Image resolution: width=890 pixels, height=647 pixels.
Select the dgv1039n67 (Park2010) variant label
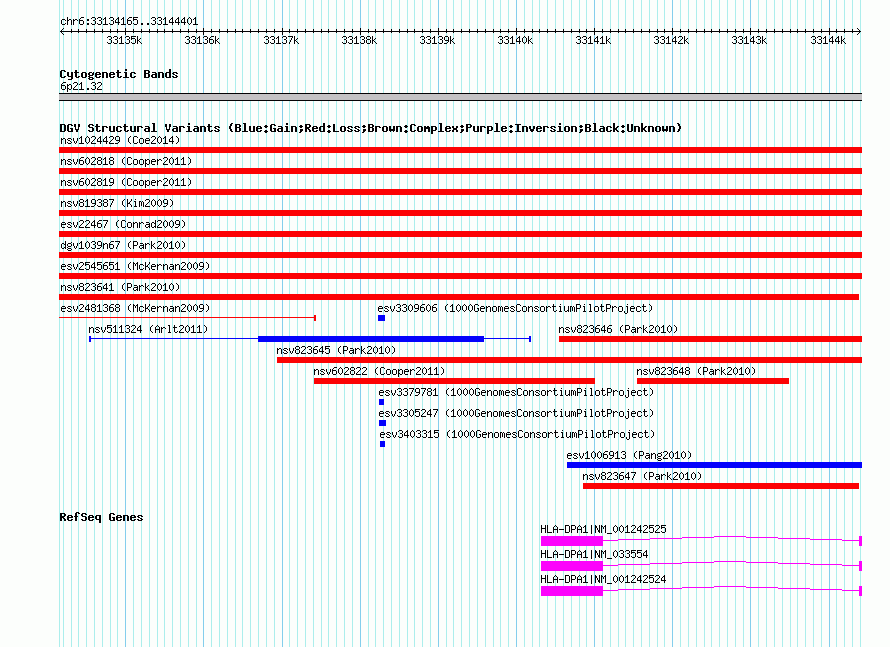pyautogui.click(x=123, y=245)
